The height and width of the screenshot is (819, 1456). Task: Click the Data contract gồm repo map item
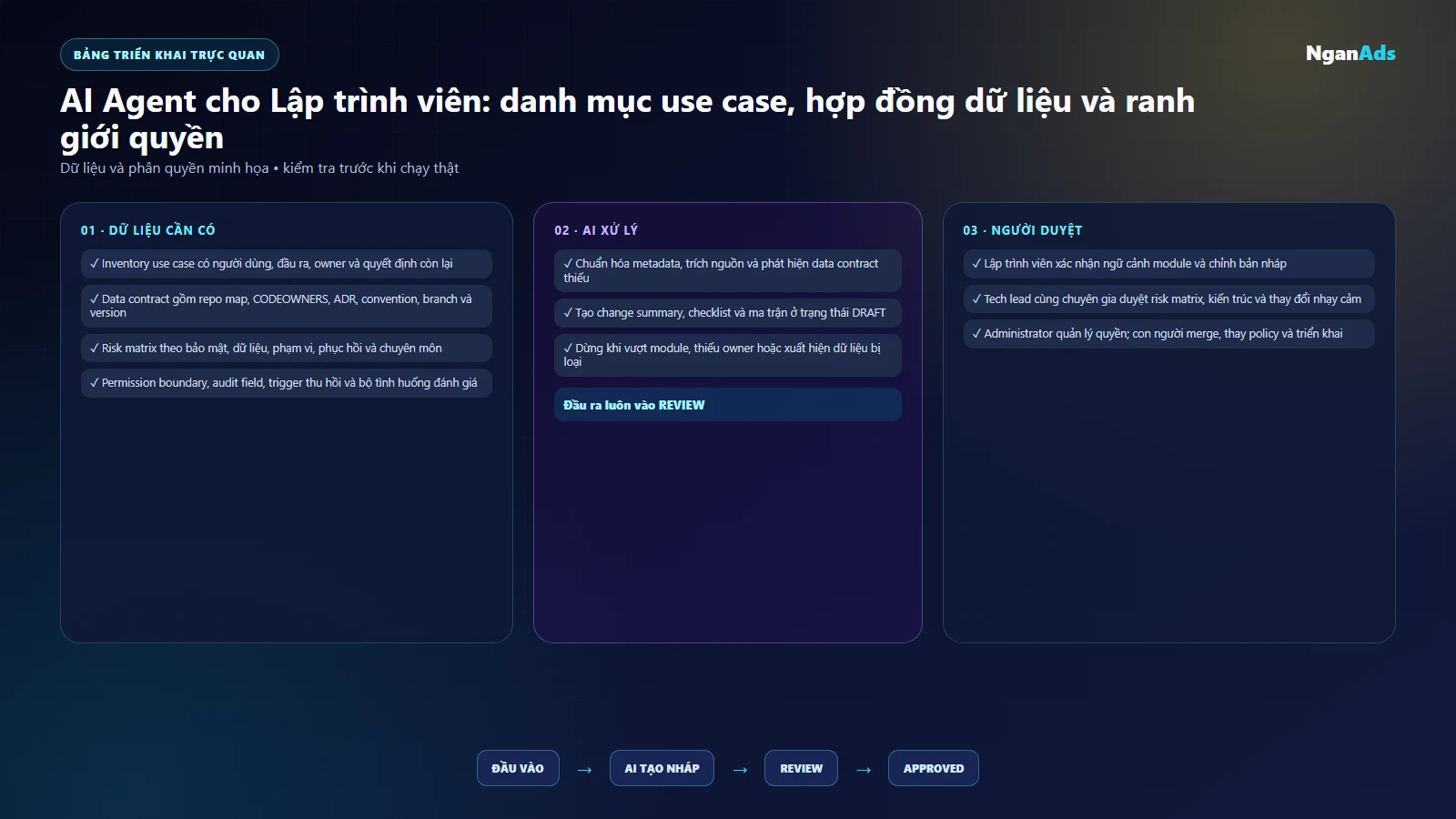pyautogui.click(x=287, y=306)
